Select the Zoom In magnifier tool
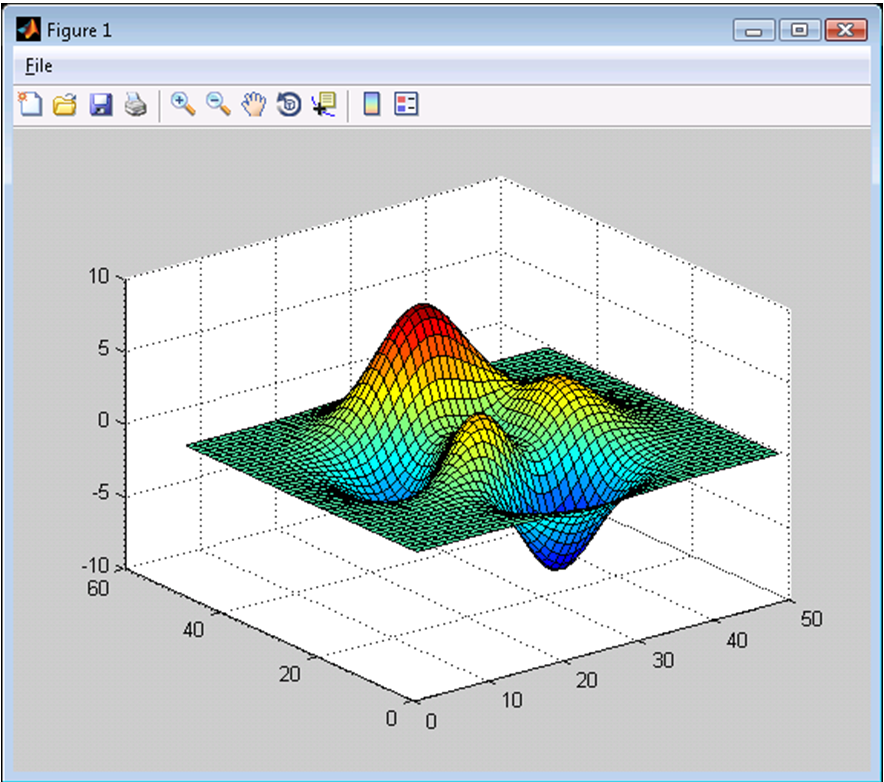The height and width of the screenshot is (782, 884). 183,104
